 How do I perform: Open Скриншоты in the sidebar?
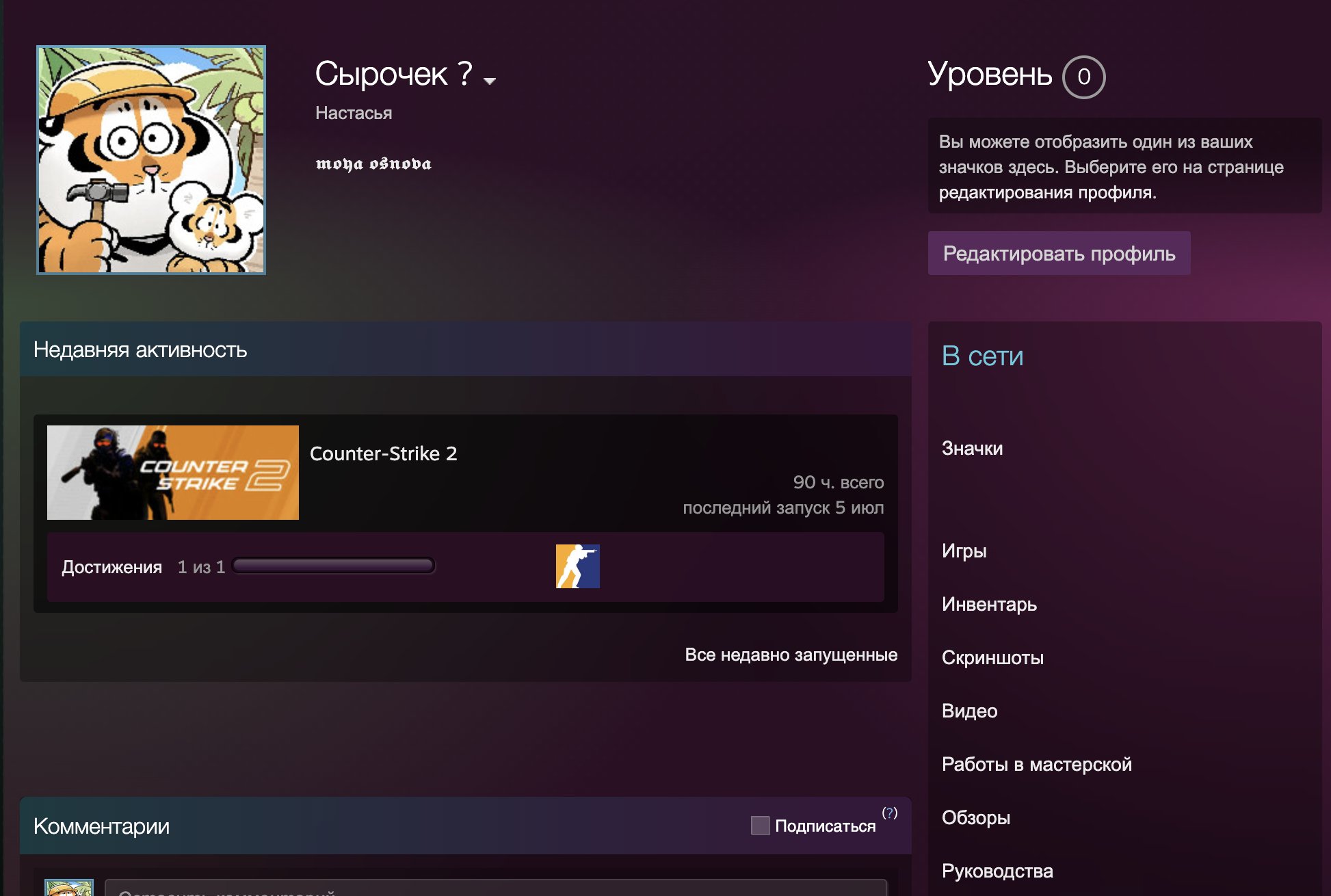(x=992, y=657)
